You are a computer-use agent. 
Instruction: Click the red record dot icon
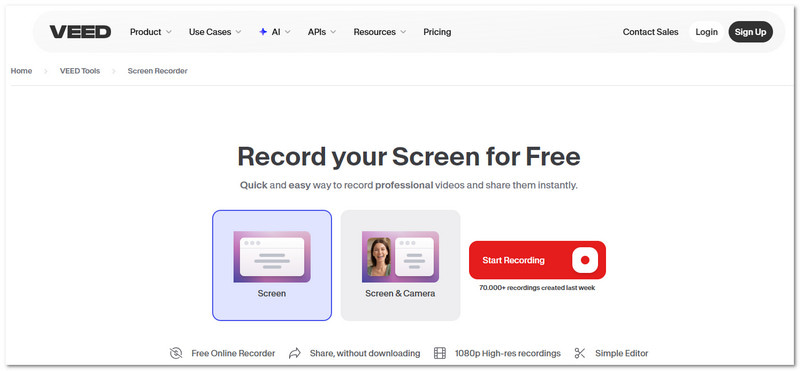[585, 260]
